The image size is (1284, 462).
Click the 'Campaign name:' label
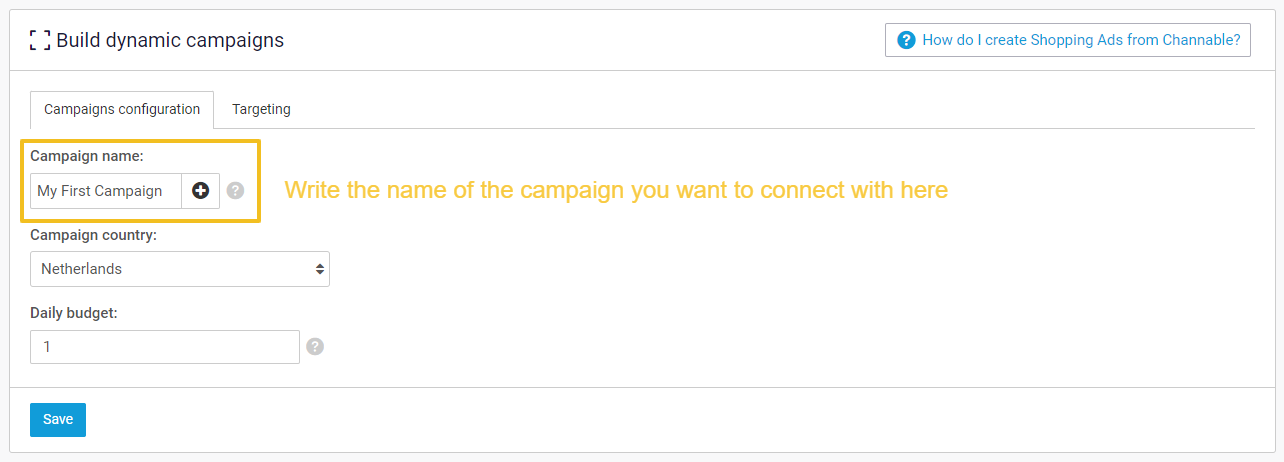87,156
